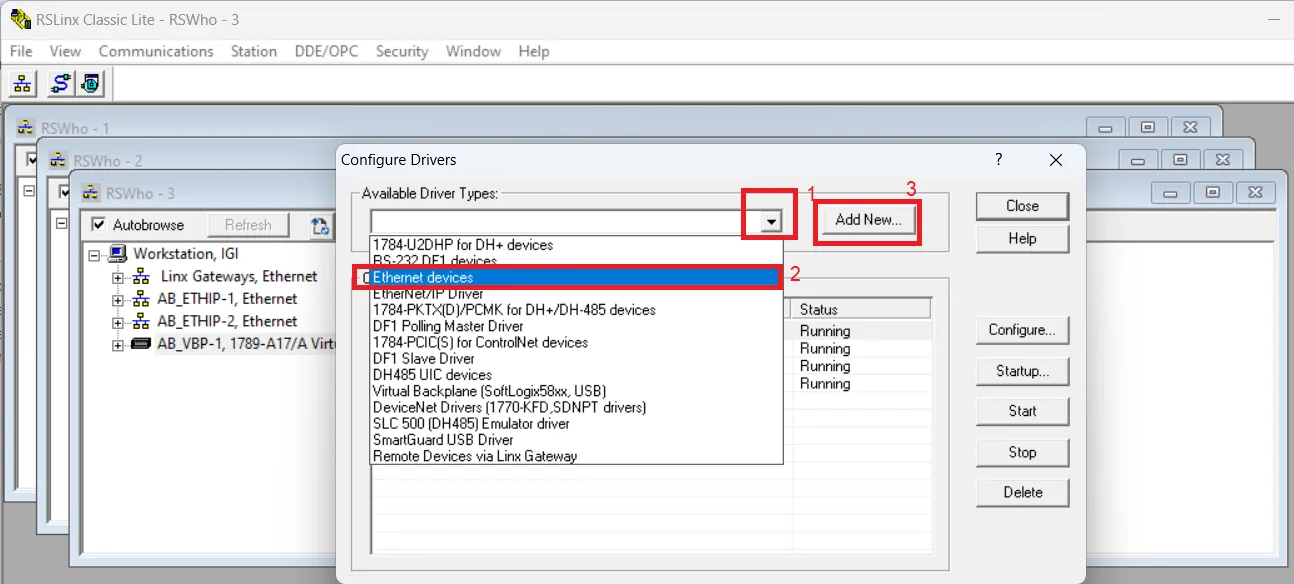This screenshot has width=1294, height=584.
Task: Click the Delete button
Action: coord(1022,492)
